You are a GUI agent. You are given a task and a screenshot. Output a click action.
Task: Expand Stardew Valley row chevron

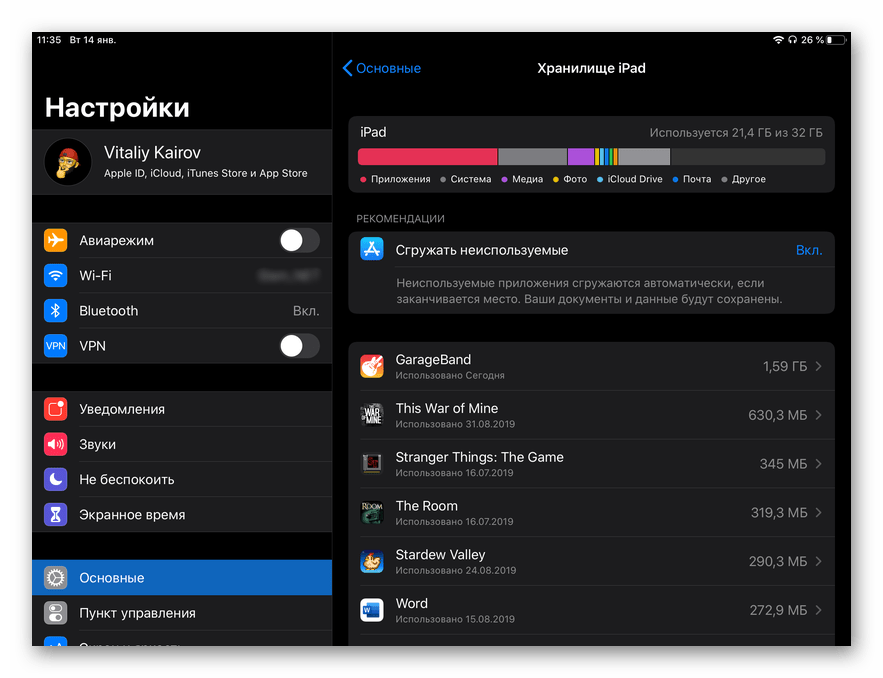818,562
